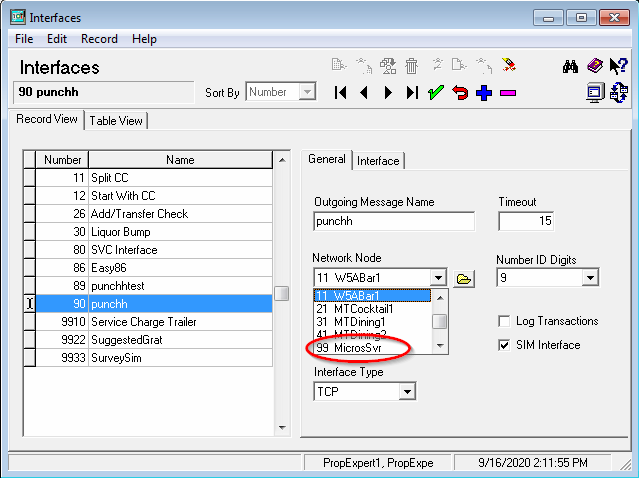Go to the first record

point(341,93)
